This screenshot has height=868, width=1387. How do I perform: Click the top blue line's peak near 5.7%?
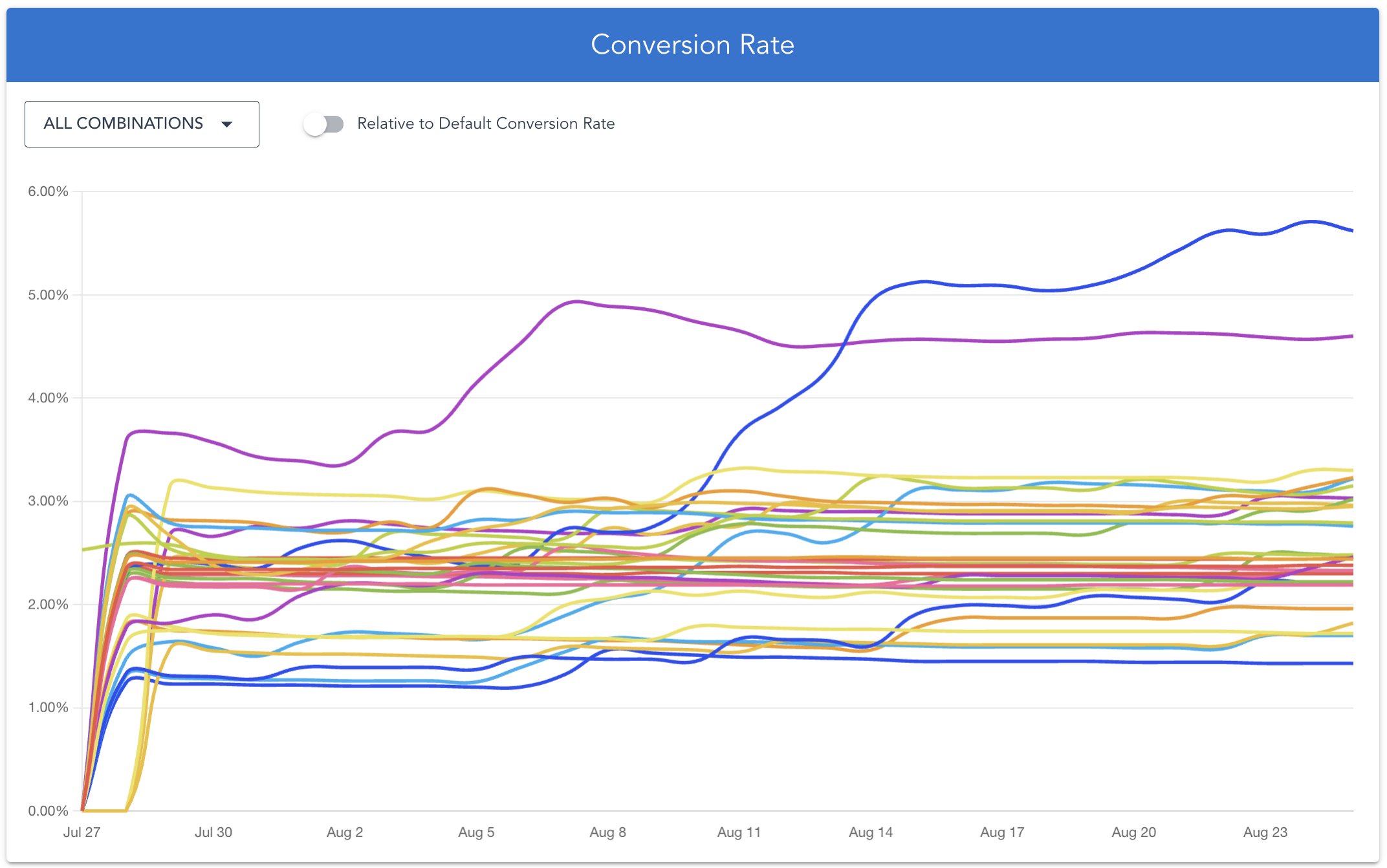[1311, 222]
